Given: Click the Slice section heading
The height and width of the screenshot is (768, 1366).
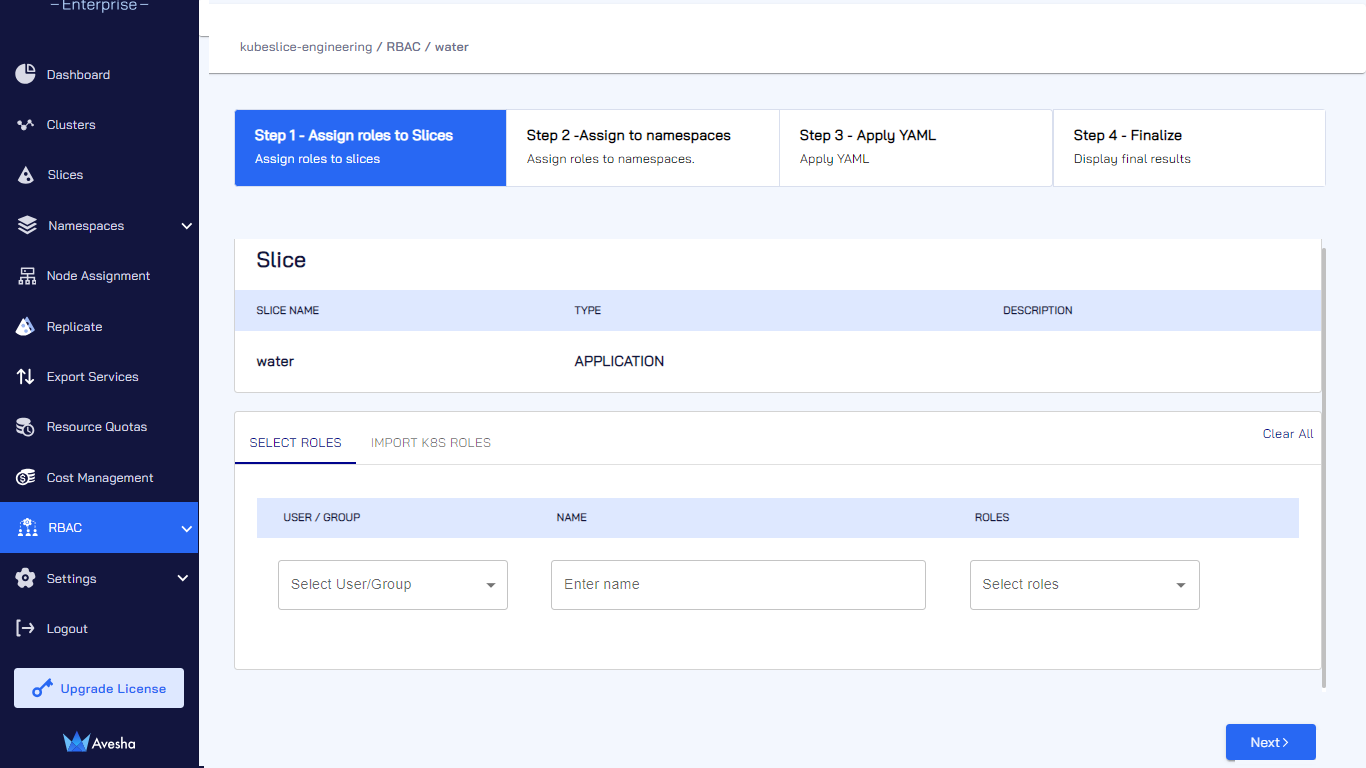Looking at the screenshot, I should [281, 260].
